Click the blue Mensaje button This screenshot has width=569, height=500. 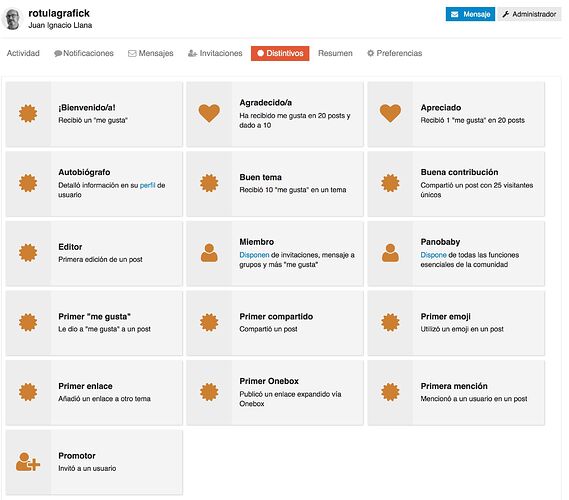pyautogui.click(x=470, y=14)
